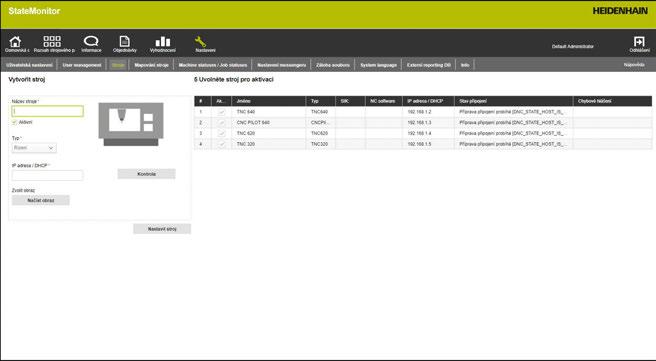Image resolution: width=656 pixels, height=361 pixels.
Task: Click the Kontrola button
Action: click(x=146, y=174)
